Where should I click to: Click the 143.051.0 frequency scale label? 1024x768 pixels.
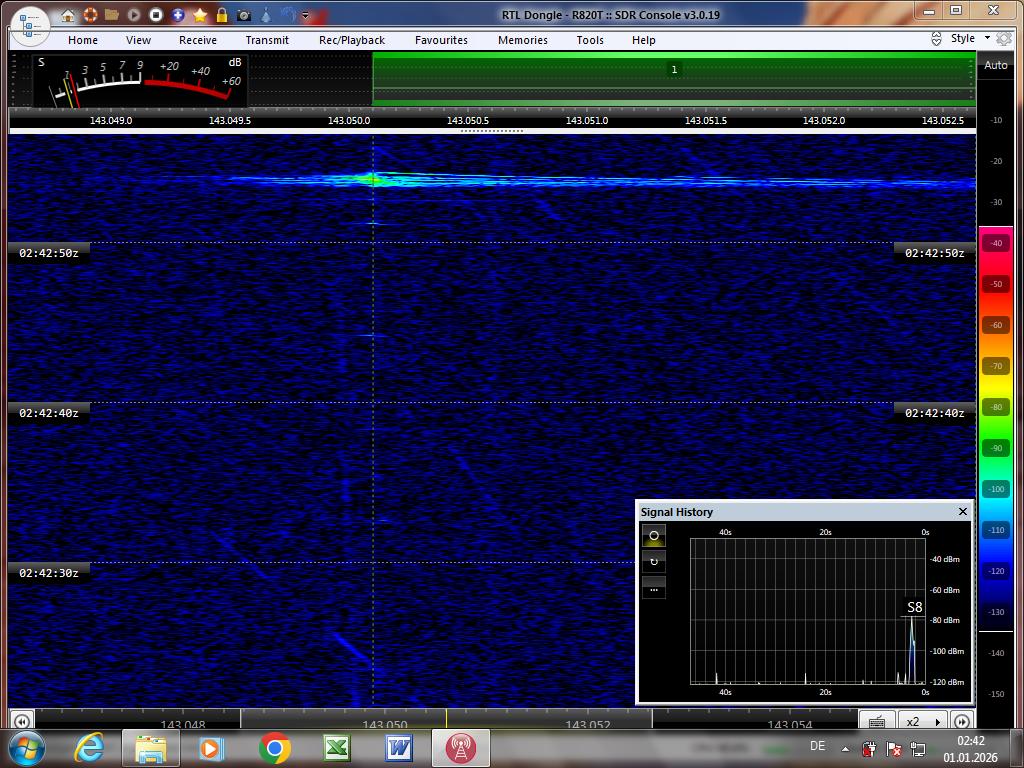[586, 121]
